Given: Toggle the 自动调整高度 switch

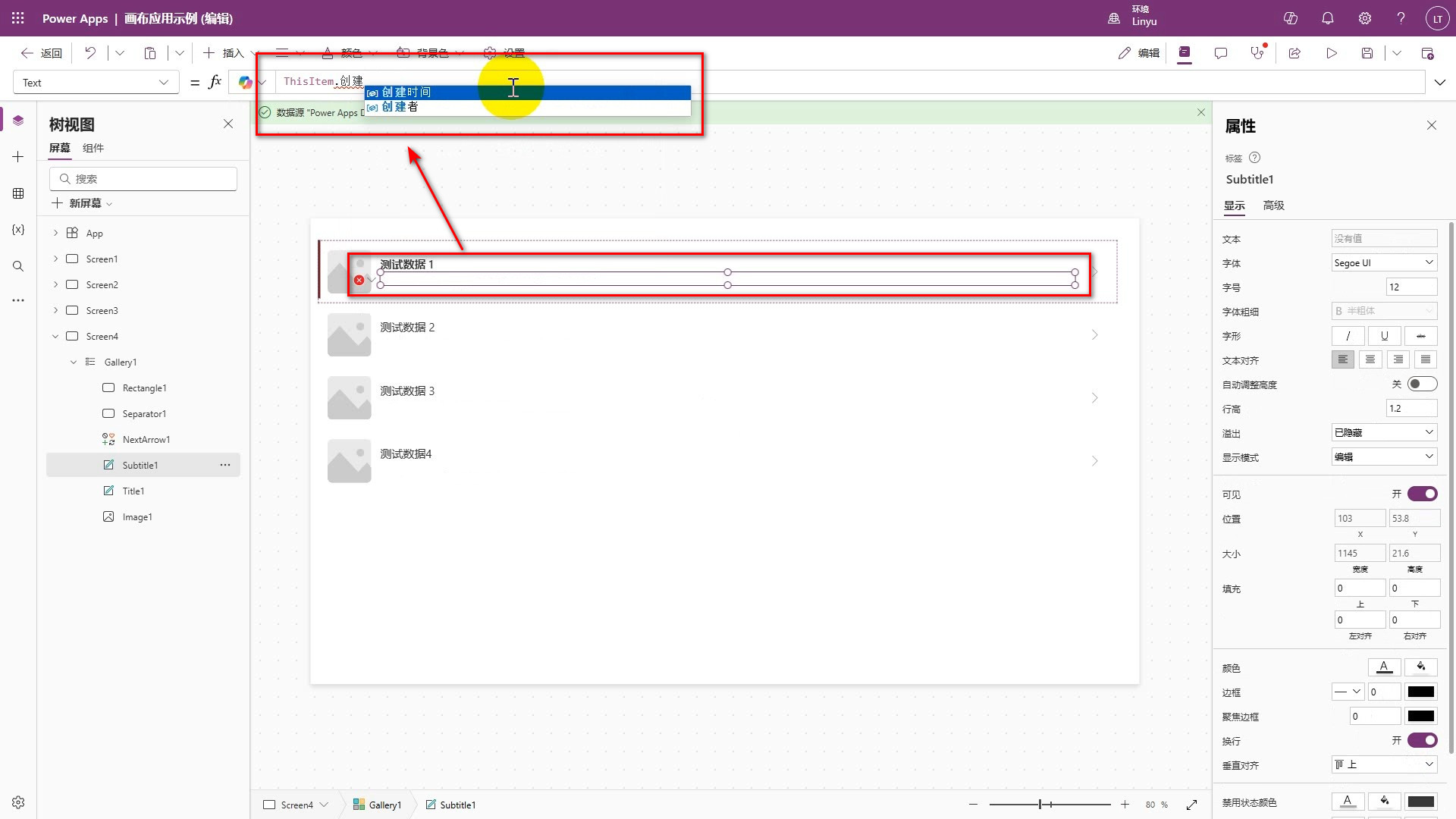Looking at the screenshot, I should click(x=1422, y=384).
